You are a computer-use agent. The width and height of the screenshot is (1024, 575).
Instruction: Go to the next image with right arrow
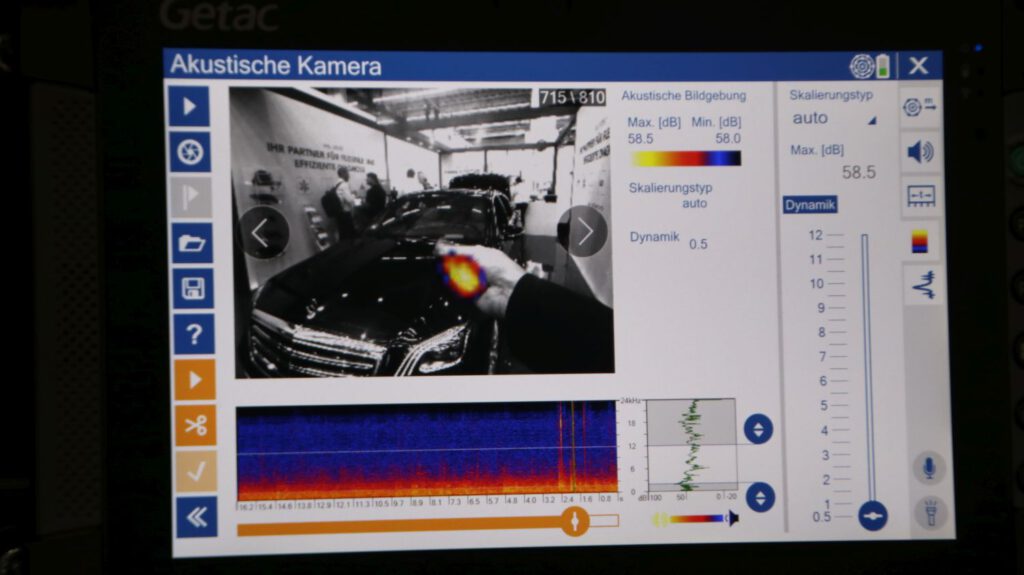pyautogui.click(x=584, y=232)
